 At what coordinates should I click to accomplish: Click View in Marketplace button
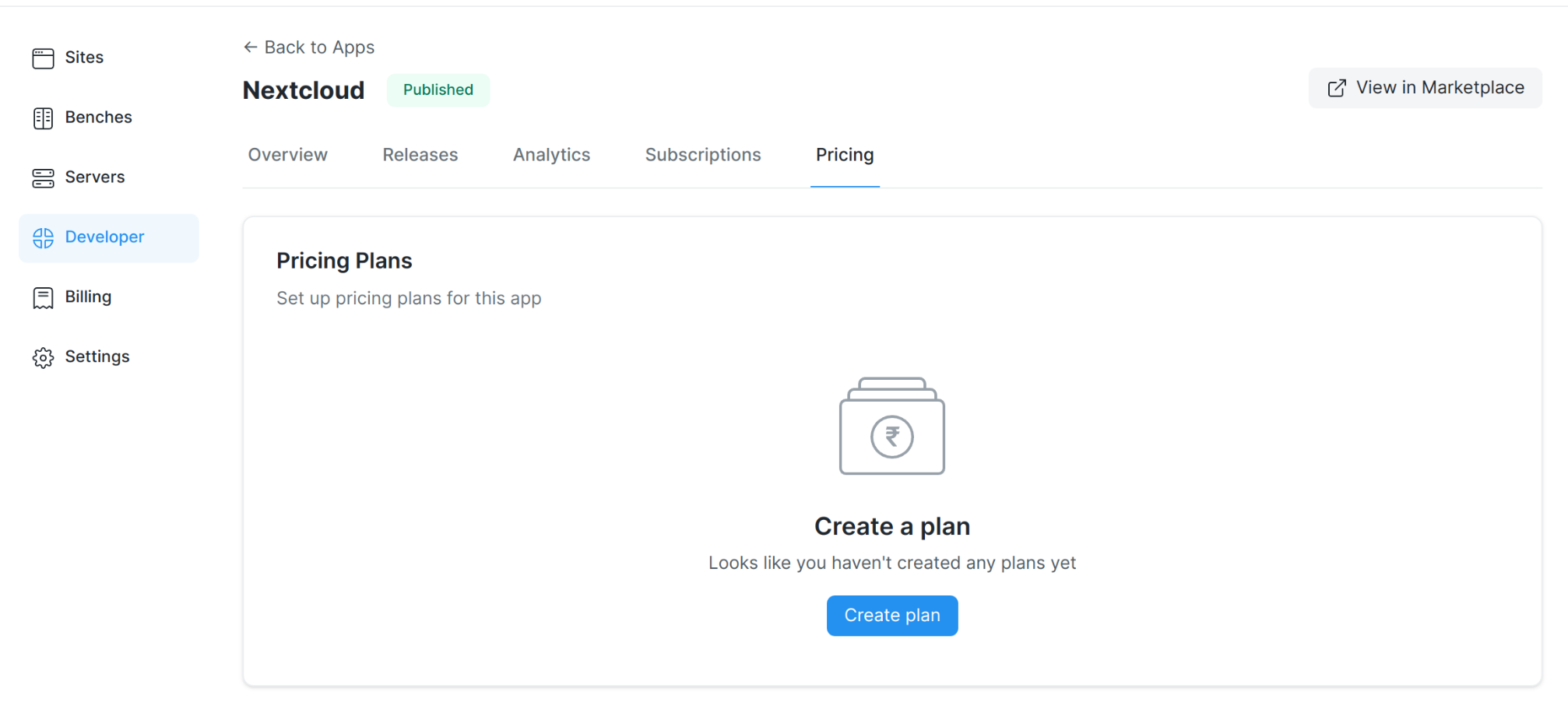[x=1425, y=88]
